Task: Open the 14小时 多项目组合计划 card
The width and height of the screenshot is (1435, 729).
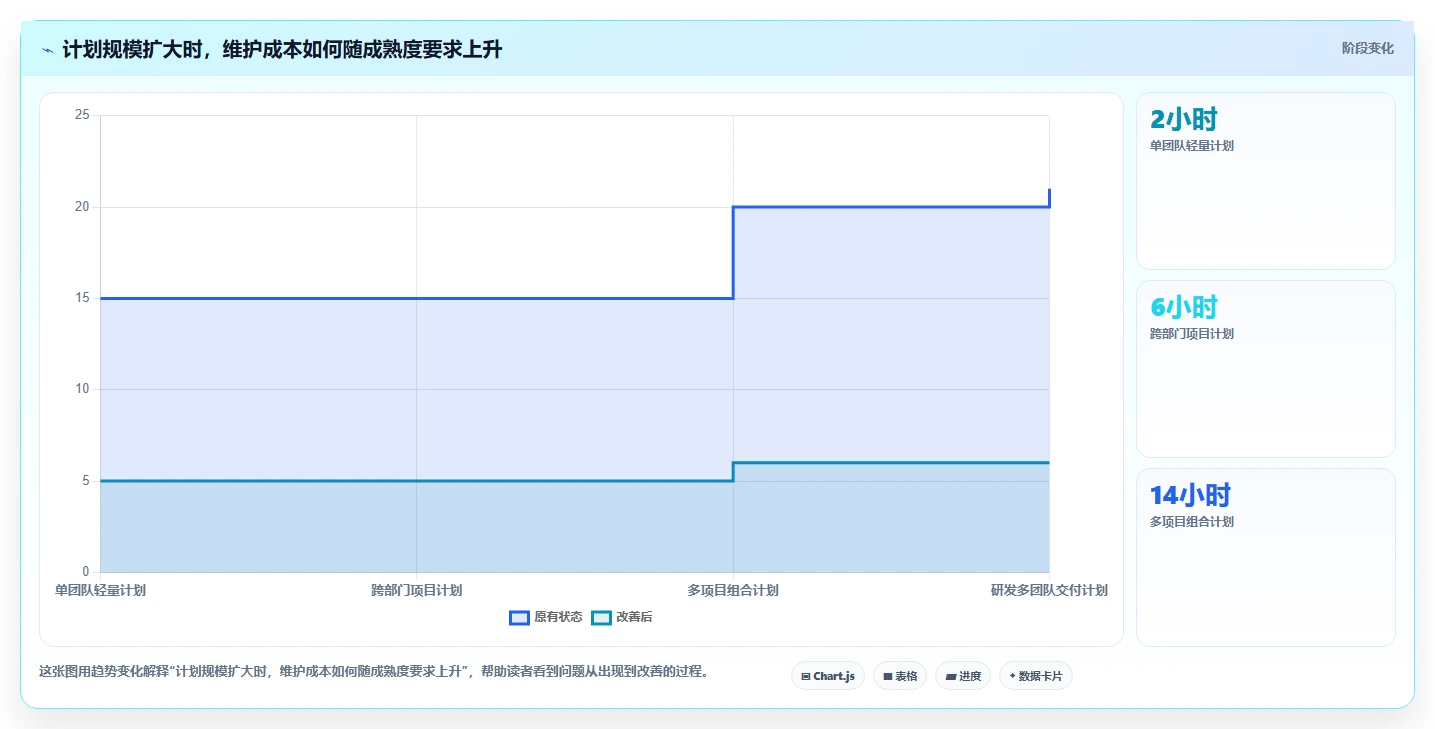Action: click(1266, 557)
